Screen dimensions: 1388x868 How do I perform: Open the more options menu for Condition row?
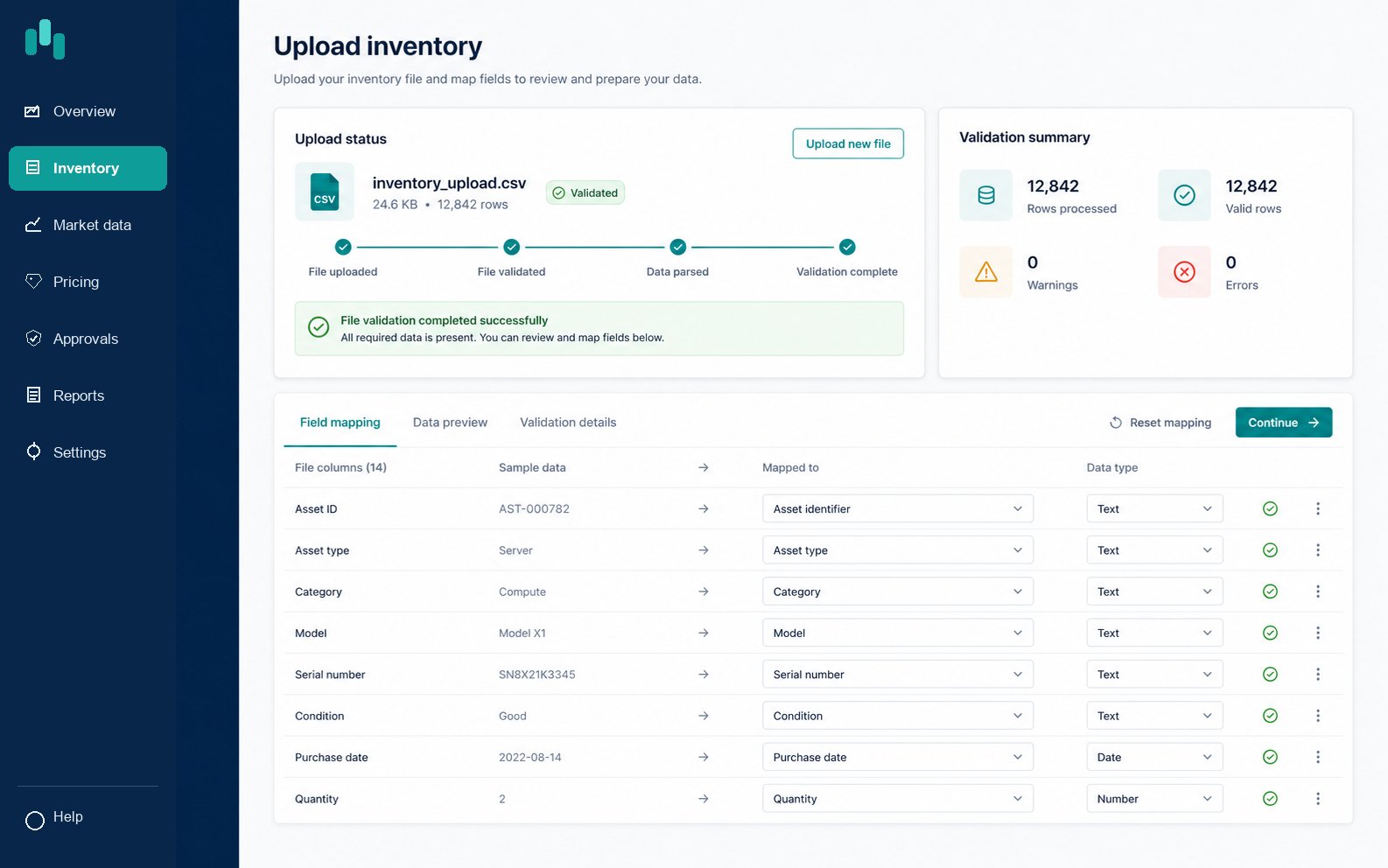(1318, 716)
